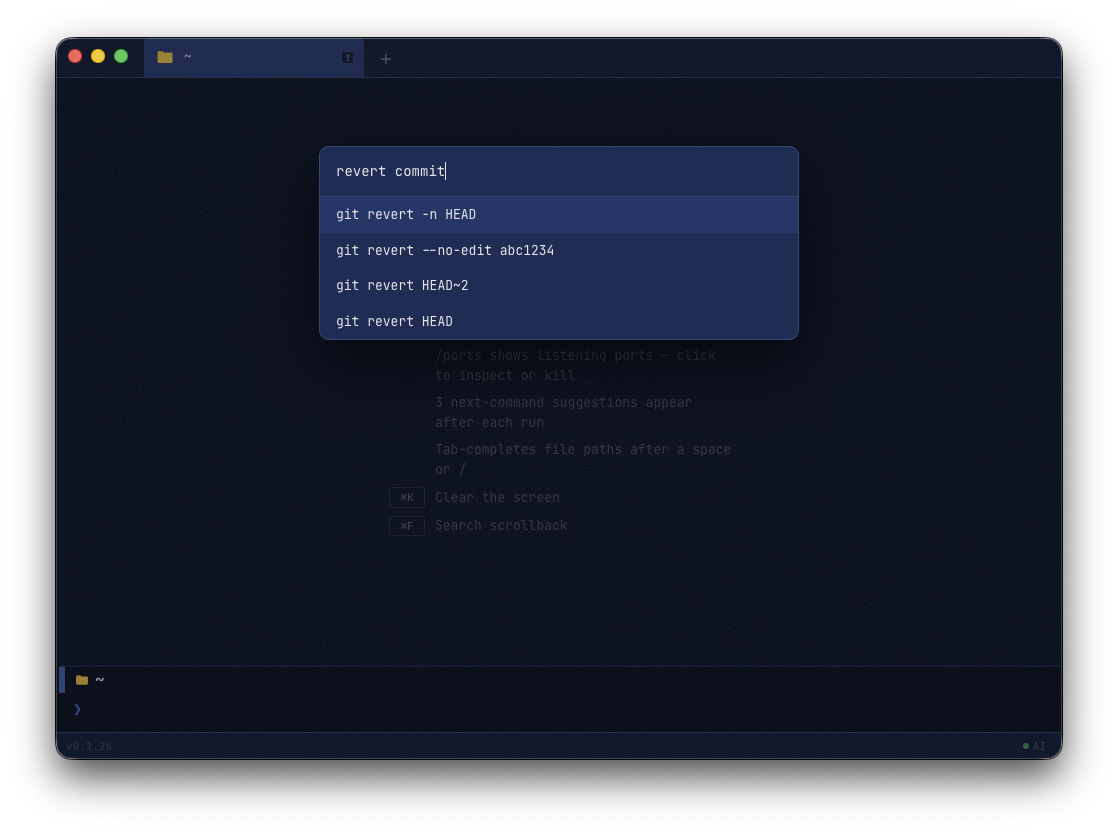Image resolution: width=1118 pixels, height=833 pixels.
Task: Click the green maximize window button
Action: 121,56
